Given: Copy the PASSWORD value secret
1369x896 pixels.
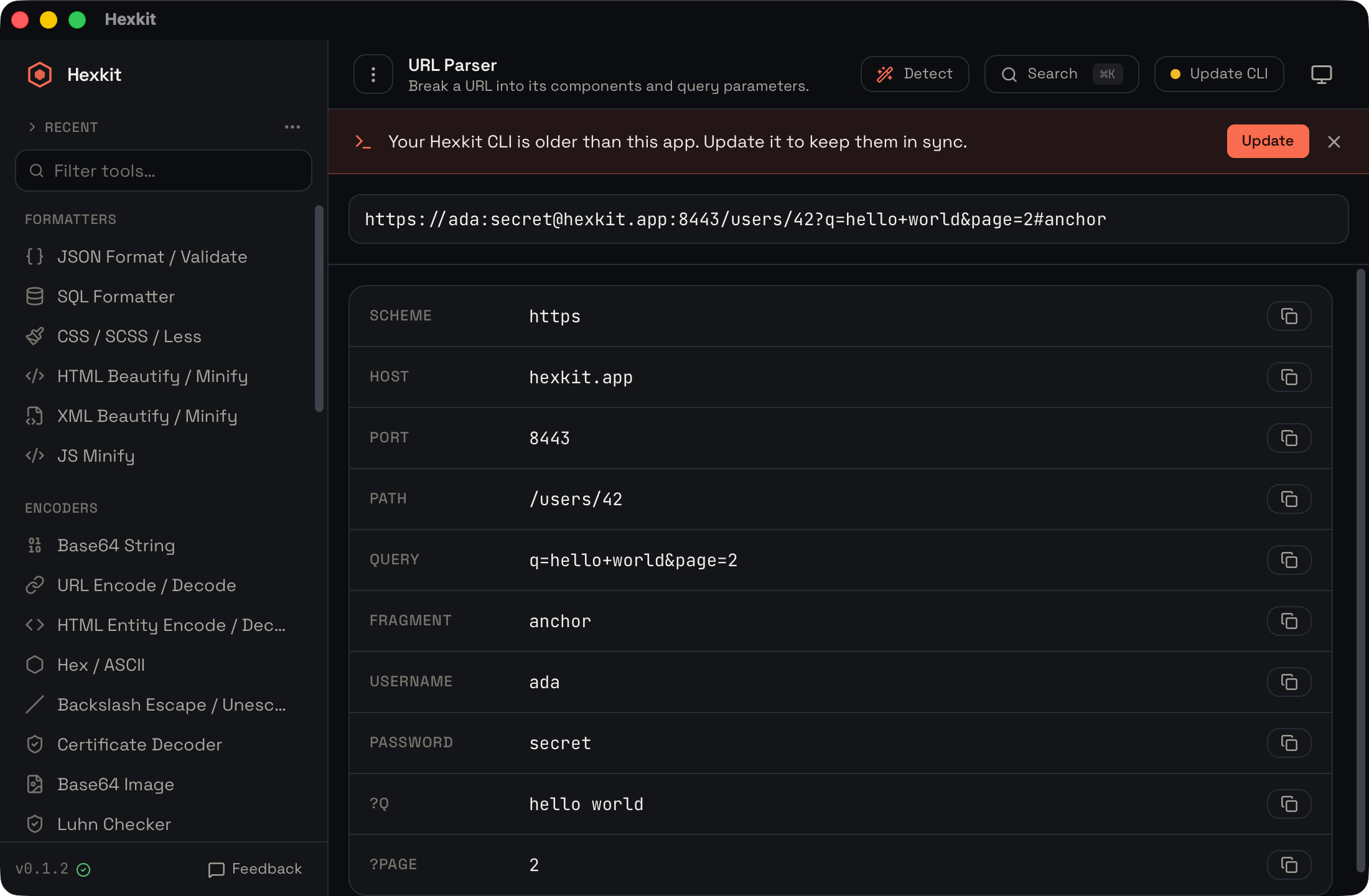Looking at the screenshot, I should coord(1289,743).
